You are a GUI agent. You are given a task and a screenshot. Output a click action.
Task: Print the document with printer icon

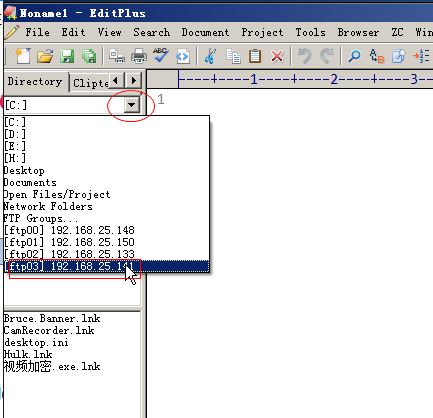tap(139, 56)
